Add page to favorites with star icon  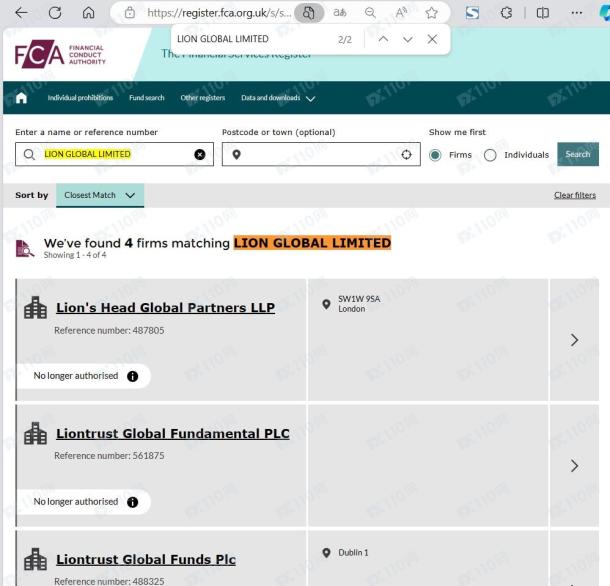point(431,13)
